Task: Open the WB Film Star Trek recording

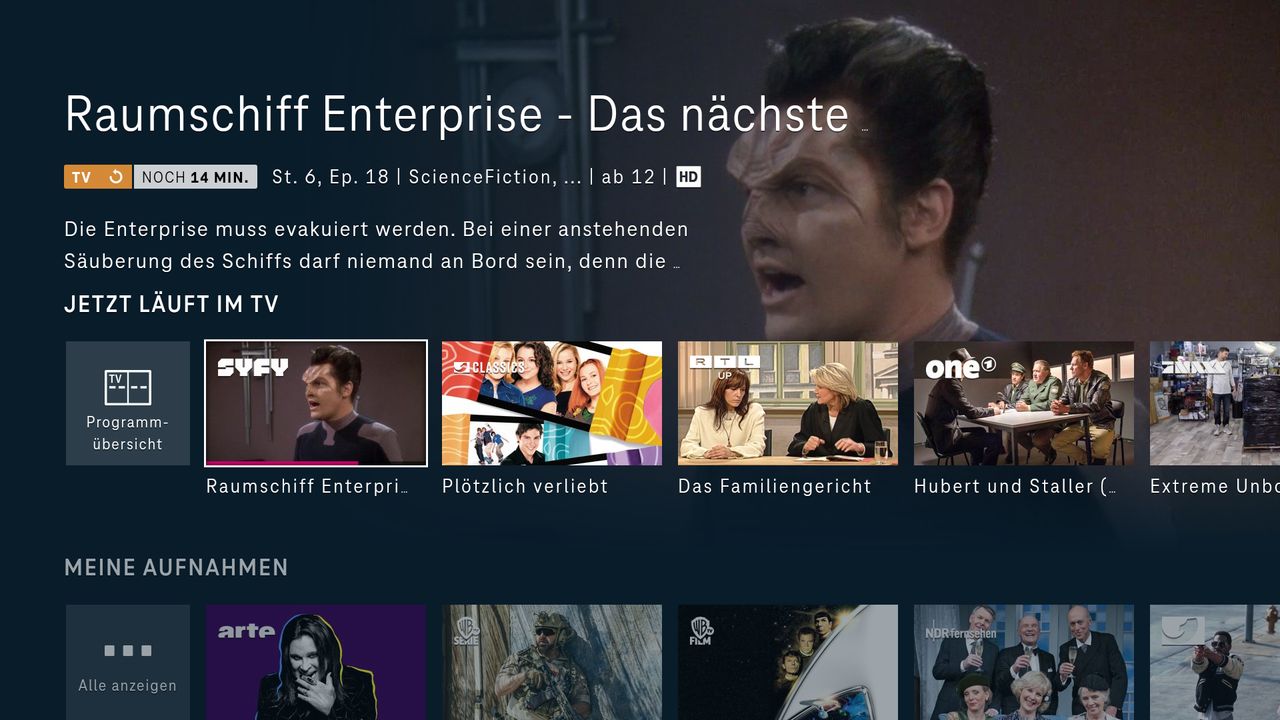Action: 788,662
